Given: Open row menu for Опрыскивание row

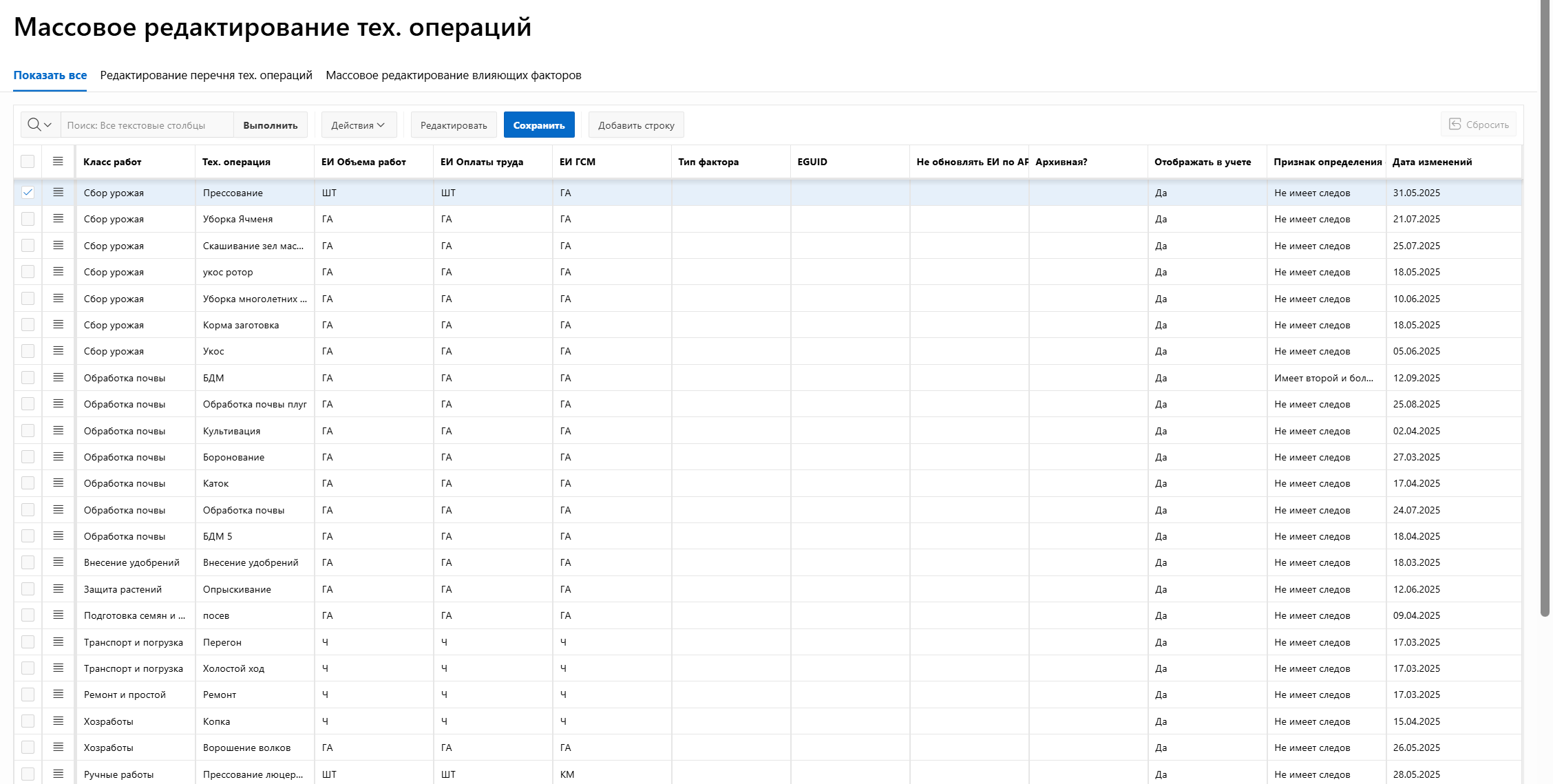Looking at the screenshot, I should pyautogui.click(x=59, y=589).
